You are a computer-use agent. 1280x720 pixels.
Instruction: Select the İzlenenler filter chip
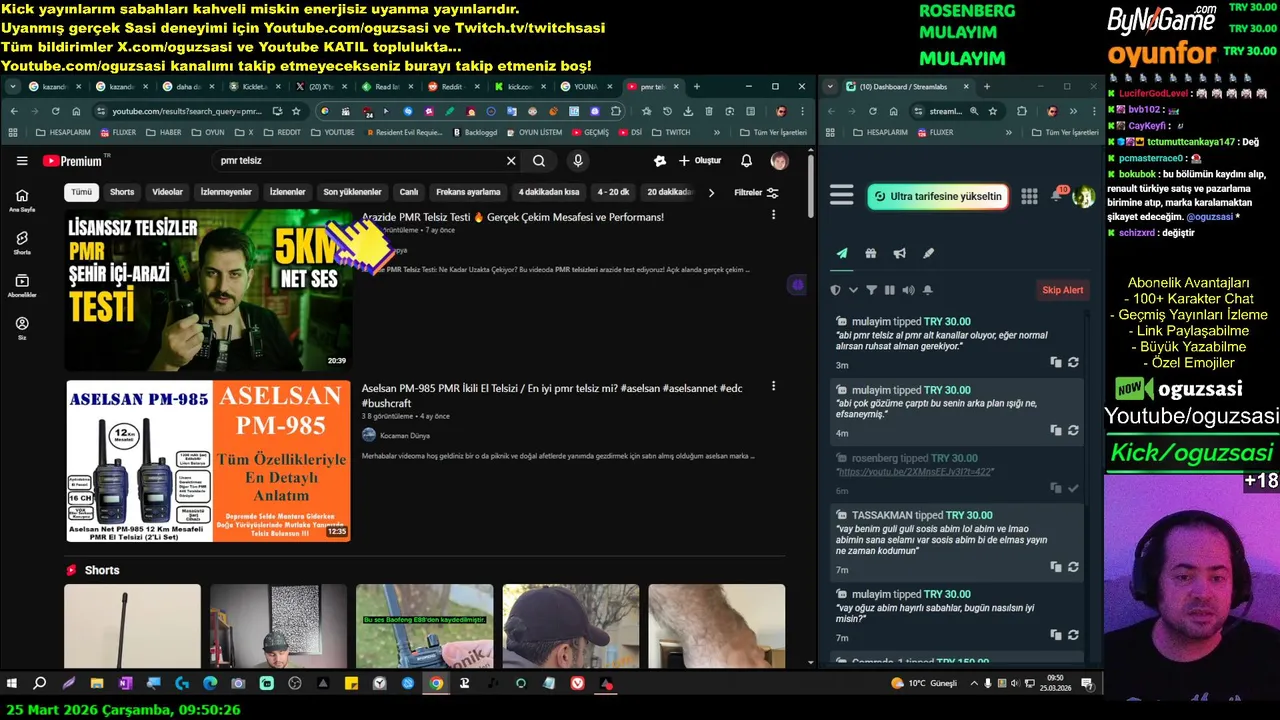point(287,192)
